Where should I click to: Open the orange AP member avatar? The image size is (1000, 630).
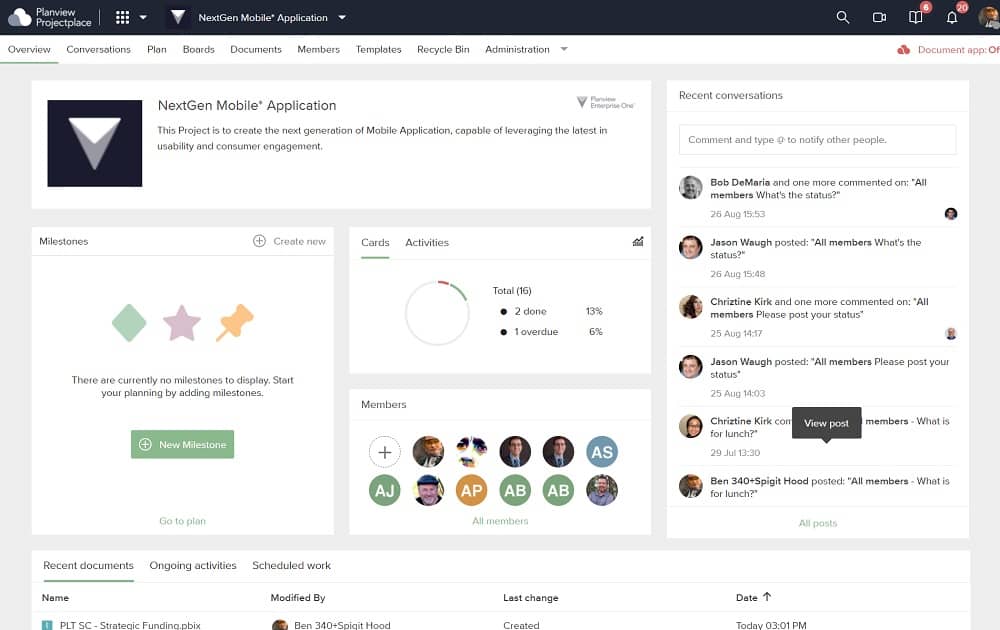(x=471, y=490)
